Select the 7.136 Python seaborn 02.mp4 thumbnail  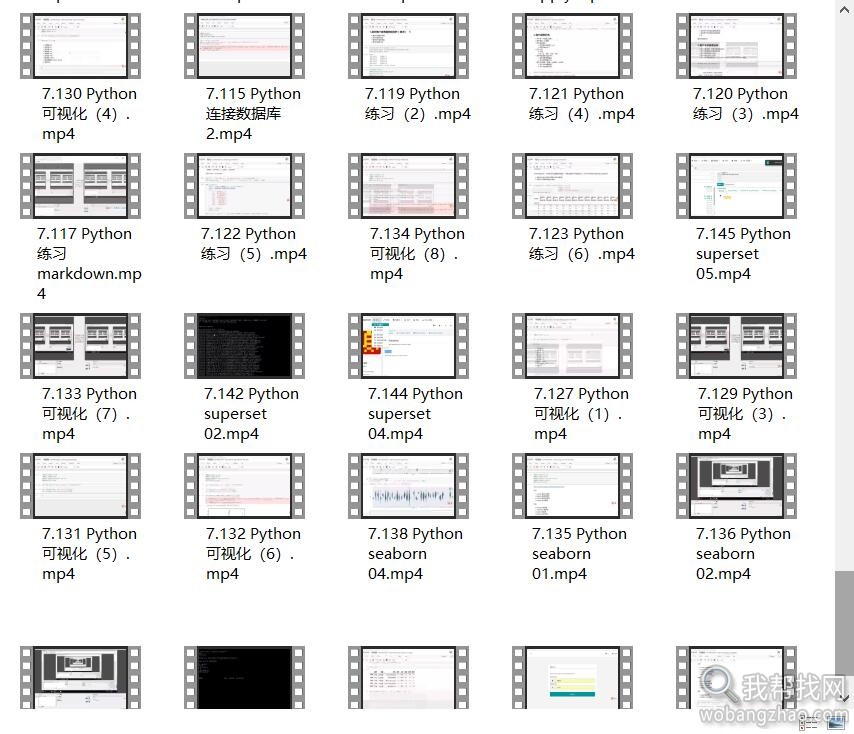pos(736,486)
